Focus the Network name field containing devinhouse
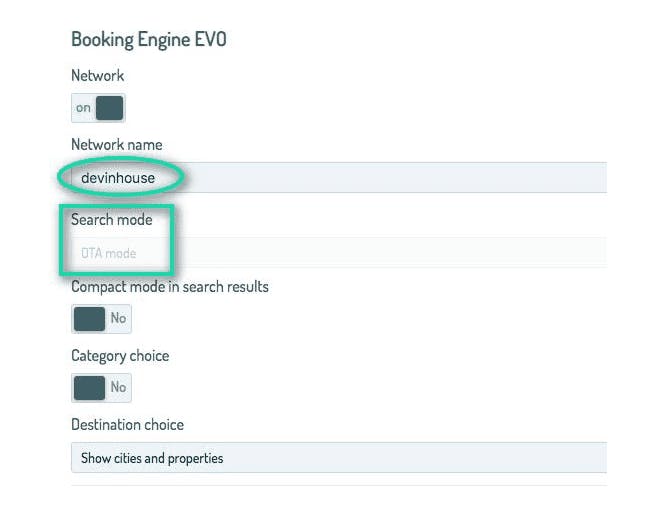The width and height of the screenshot is (660, 519). click(339, 178)
